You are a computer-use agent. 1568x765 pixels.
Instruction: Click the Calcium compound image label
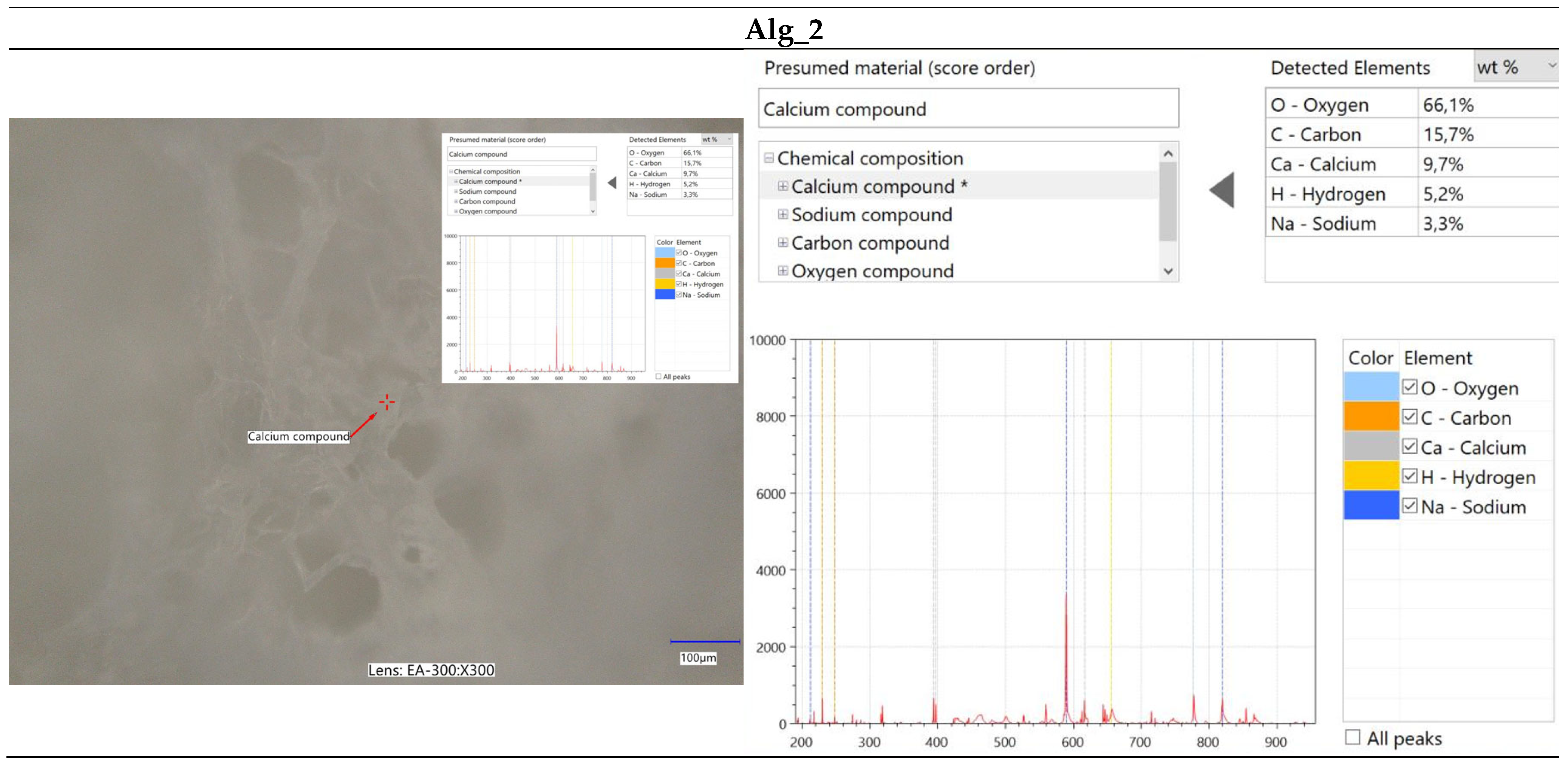tap(298, 436)
